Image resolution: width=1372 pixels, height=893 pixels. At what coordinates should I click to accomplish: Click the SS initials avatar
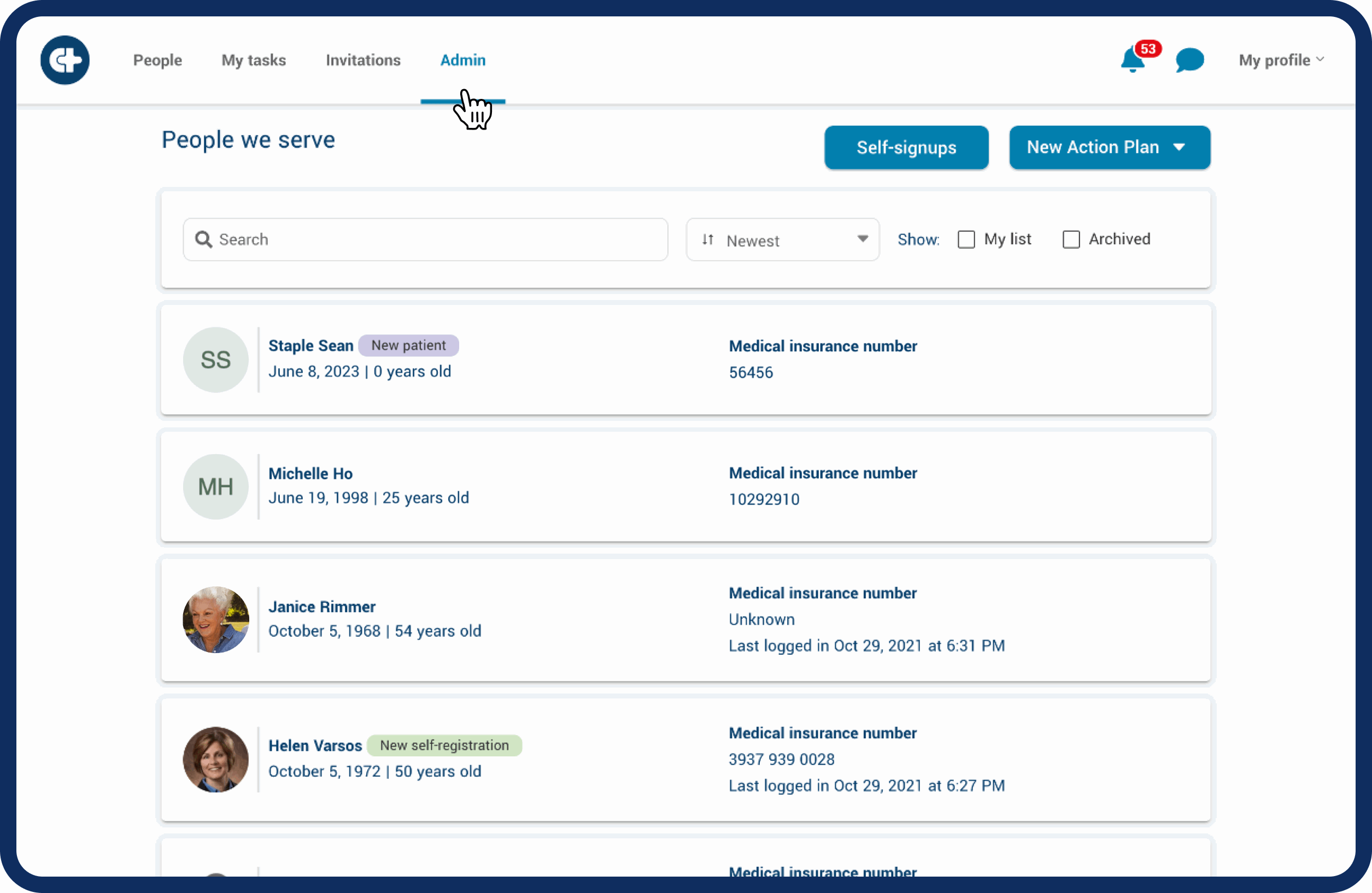click(x=215, y=360)
